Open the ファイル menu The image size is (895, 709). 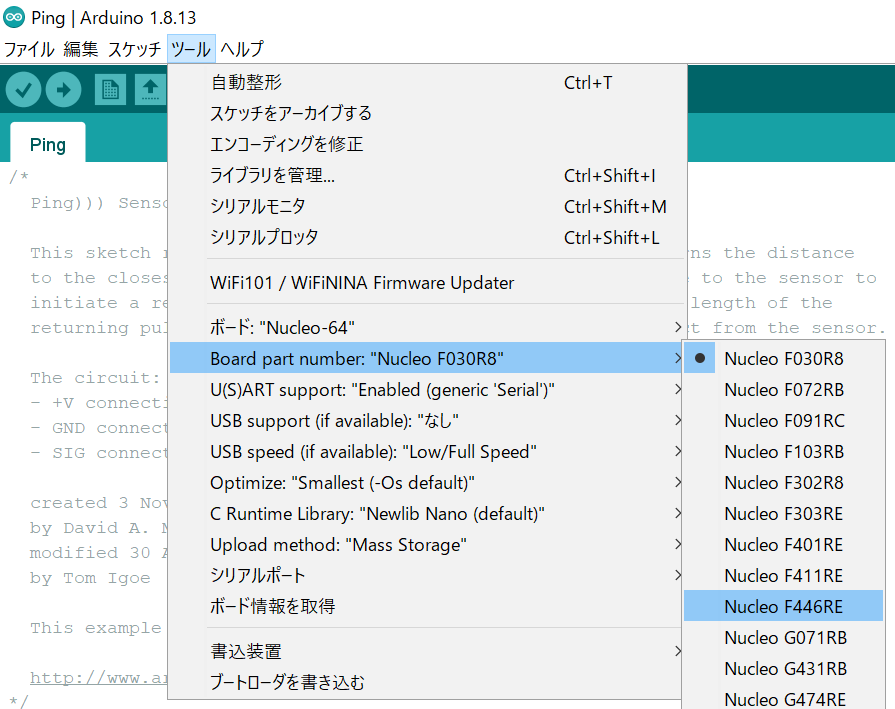click(29, 49)
